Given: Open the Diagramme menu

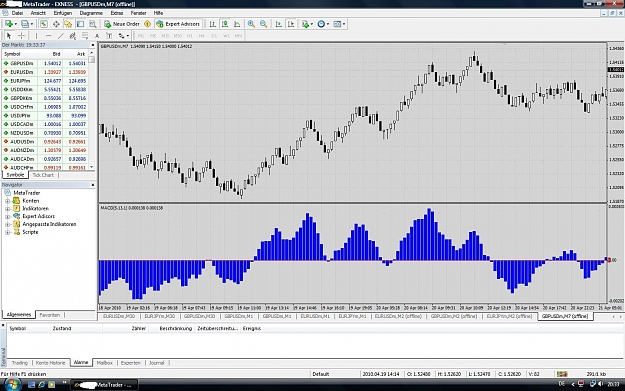Looking at the screenshot, I should 91,13.
